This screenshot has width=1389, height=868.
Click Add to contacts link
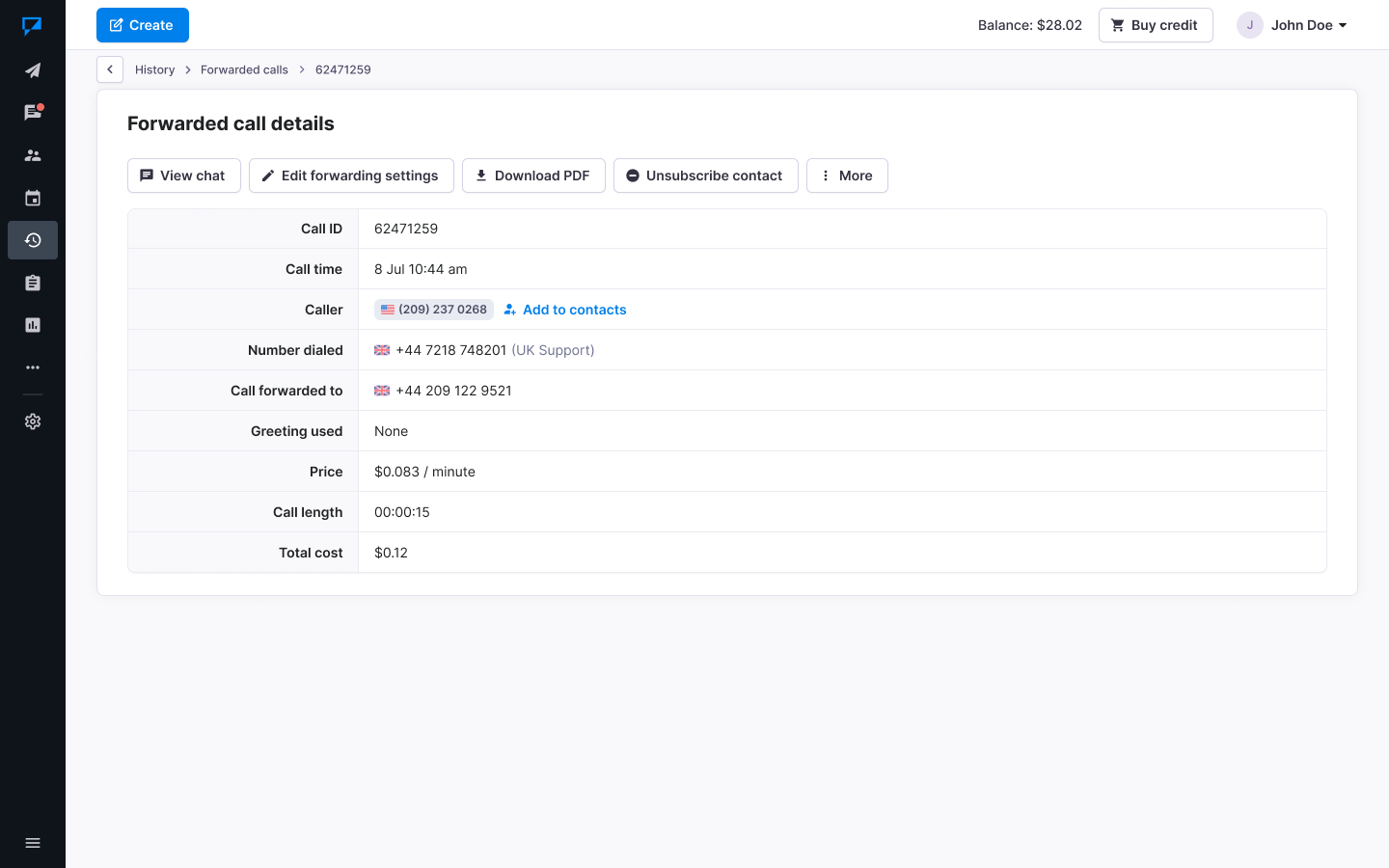(574, 310)
